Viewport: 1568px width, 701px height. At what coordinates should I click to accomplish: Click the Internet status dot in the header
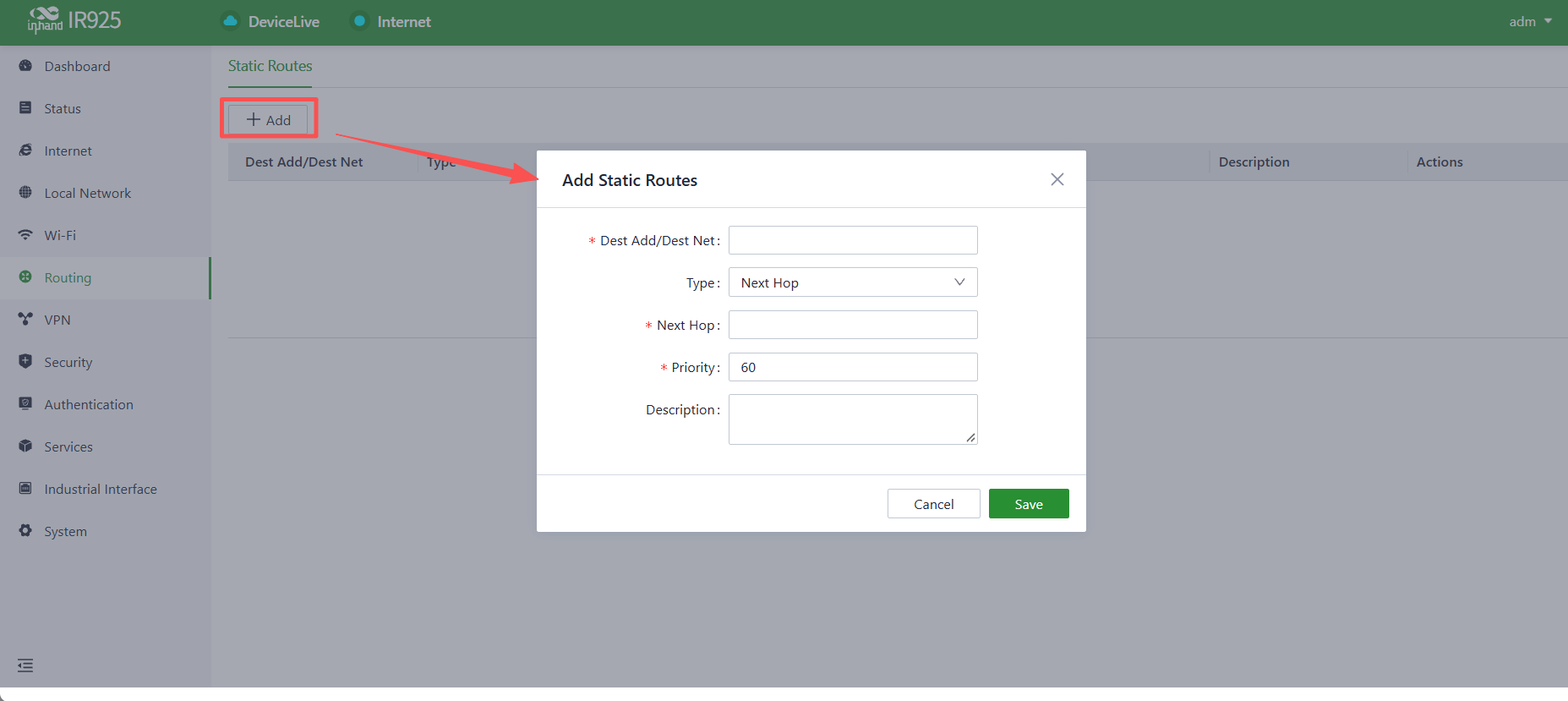click(x=359, y=21)
